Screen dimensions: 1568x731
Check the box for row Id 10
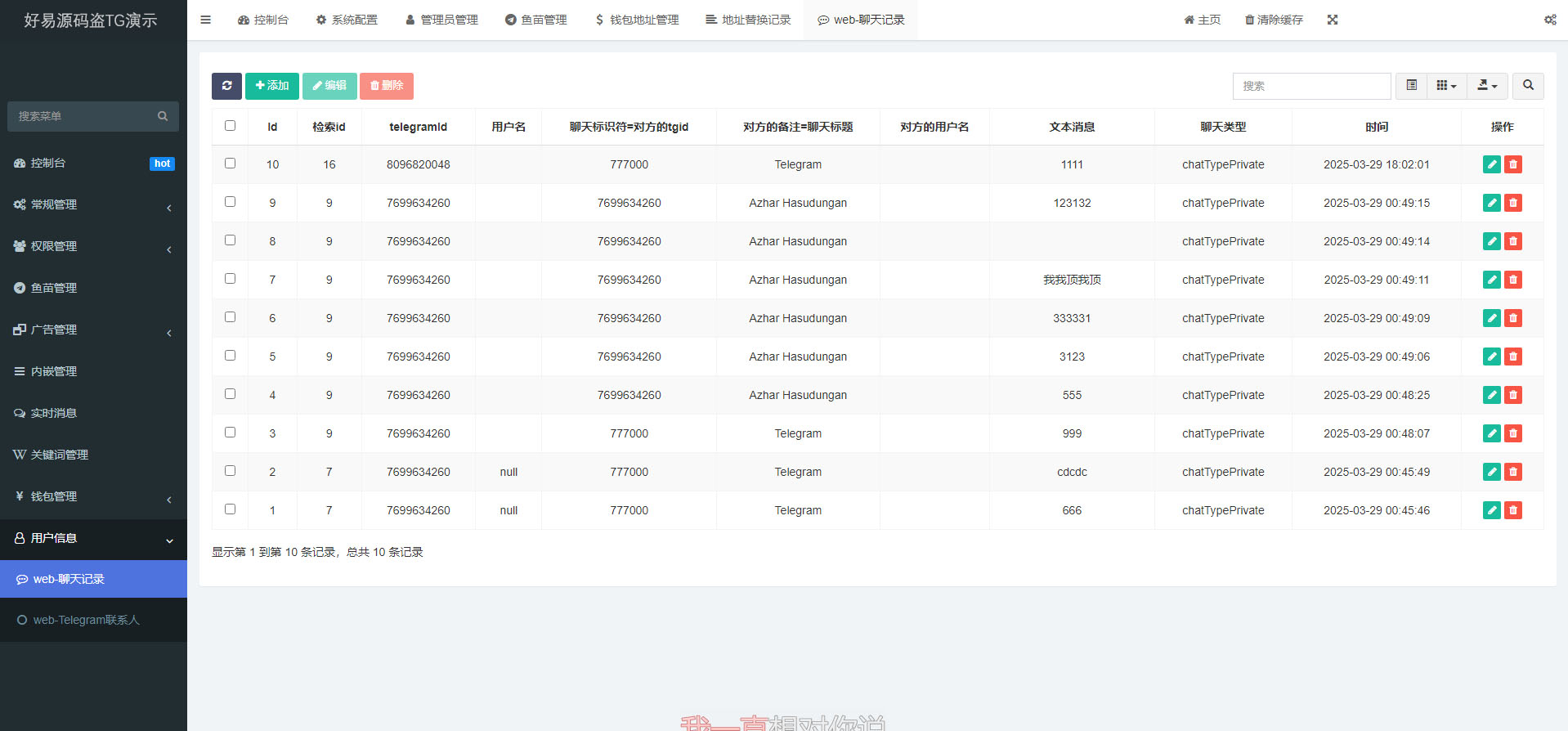tap(230, 164)
